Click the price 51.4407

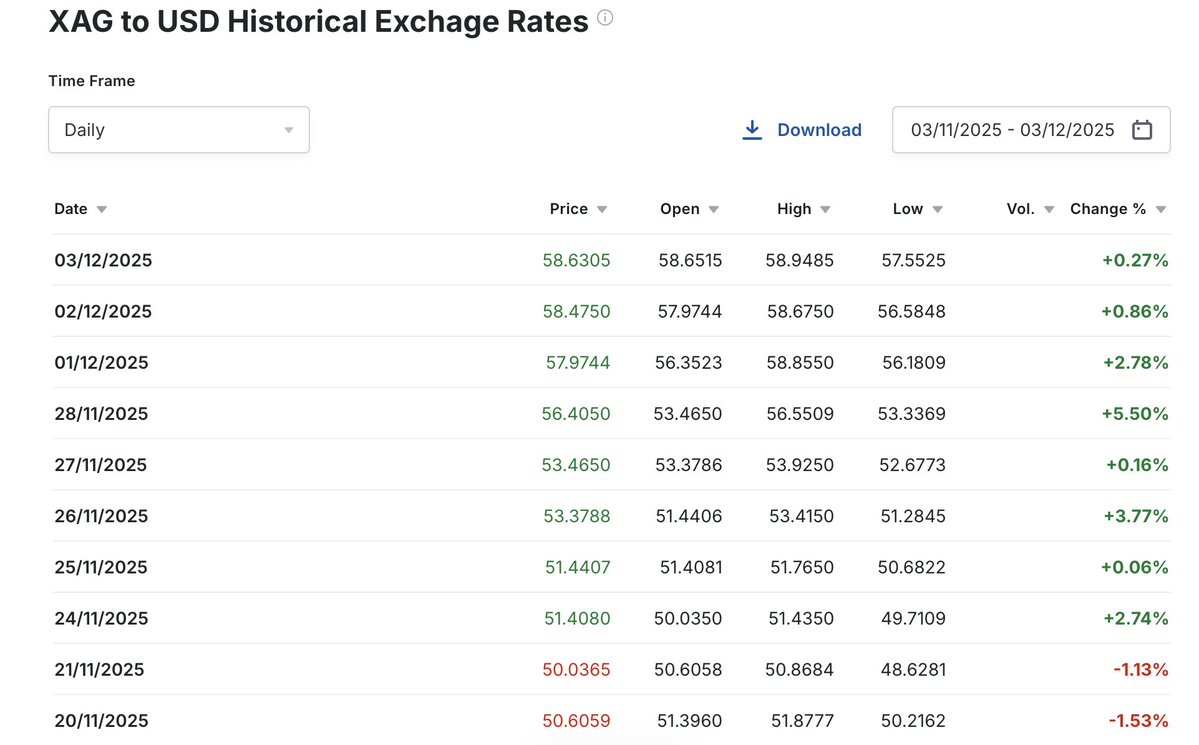pyautogui.click(x=578, y=568)
